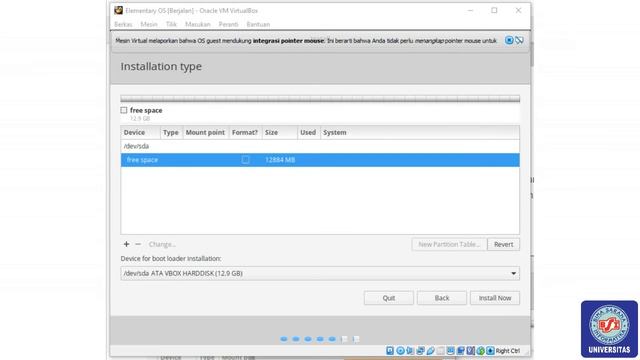Image resolution: width=640 pixels, height=360 pixels.
Task: Click the video recording status icon
Action: tap(460, 351)
